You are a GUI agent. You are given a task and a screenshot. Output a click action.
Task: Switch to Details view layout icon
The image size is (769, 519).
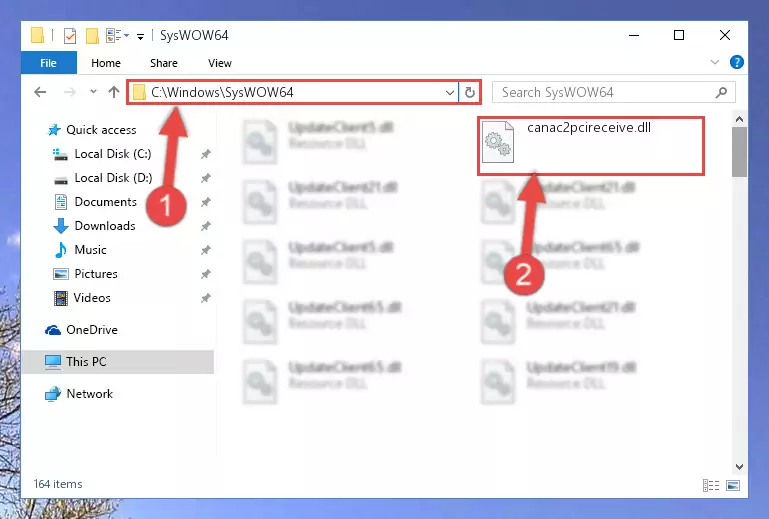point(711,485)
